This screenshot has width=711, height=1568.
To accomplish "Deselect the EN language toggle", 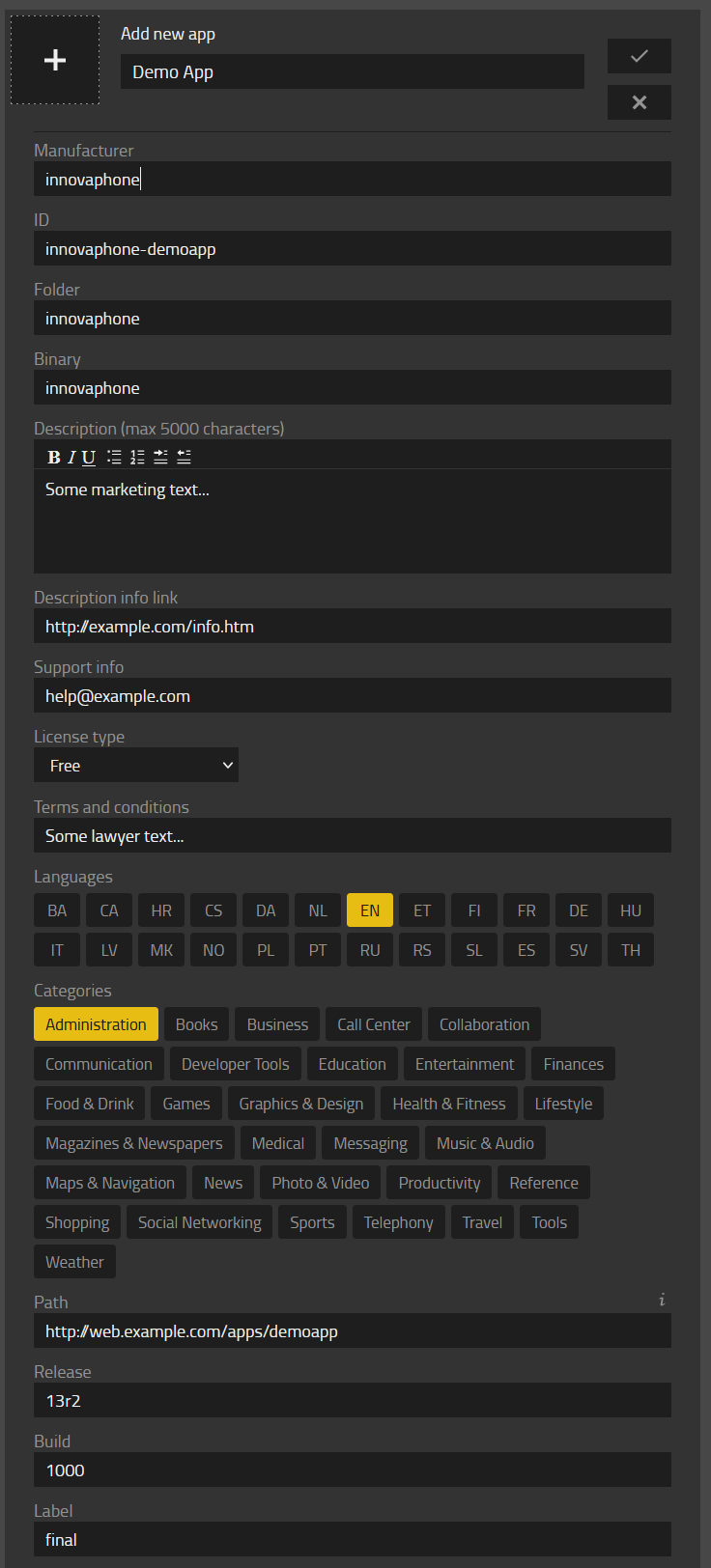I will pos(370,910).
